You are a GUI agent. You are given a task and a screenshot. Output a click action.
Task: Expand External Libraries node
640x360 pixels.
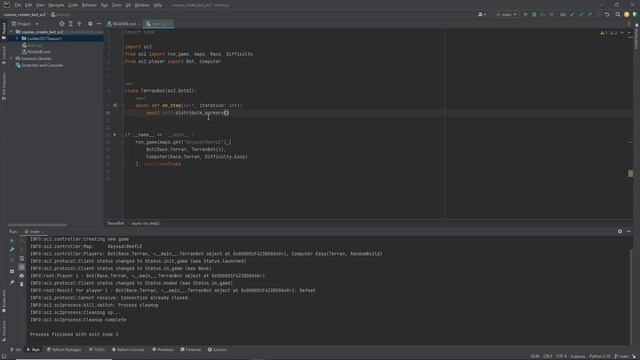pos(12,58)
